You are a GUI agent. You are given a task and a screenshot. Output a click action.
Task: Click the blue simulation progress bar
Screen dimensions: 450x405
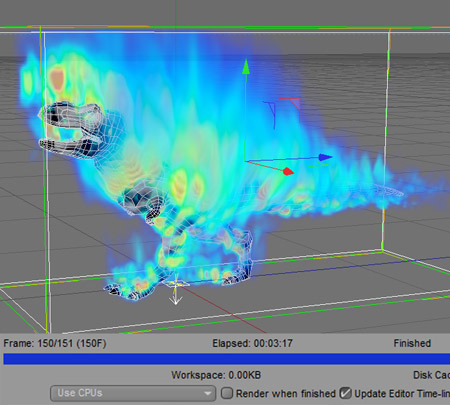point(227,359)
